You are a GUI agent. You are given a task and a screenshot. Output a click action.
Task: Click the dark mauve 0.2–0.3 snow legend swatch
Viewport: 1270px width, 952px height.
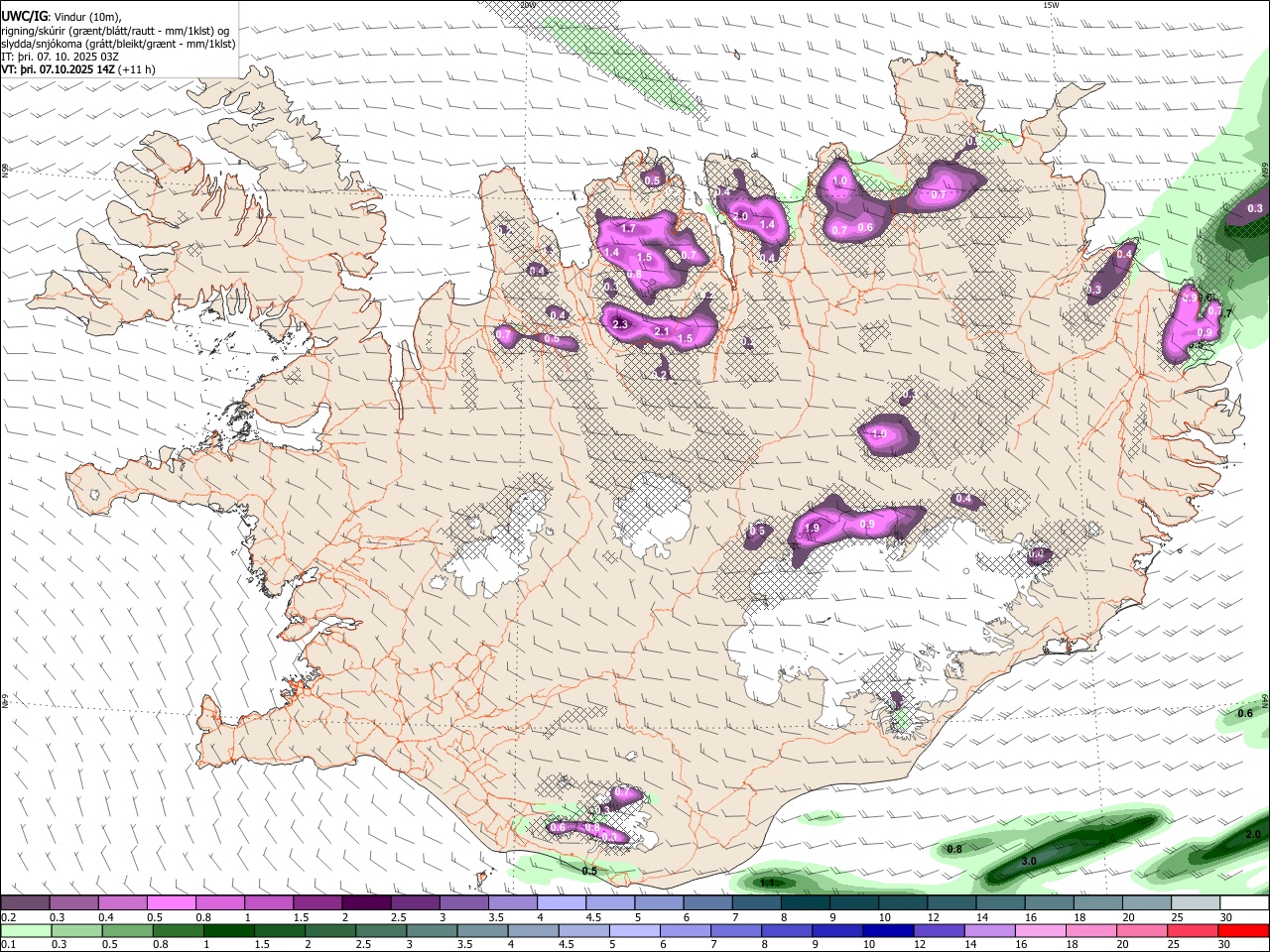coord(26,903)
